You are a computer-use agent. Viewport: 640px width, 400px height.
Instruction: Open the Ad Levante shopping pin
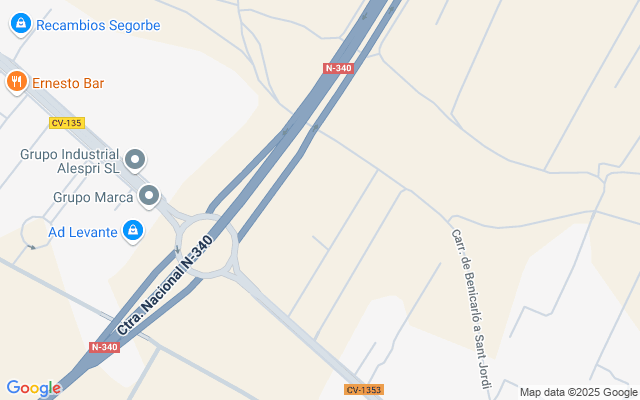133,231
